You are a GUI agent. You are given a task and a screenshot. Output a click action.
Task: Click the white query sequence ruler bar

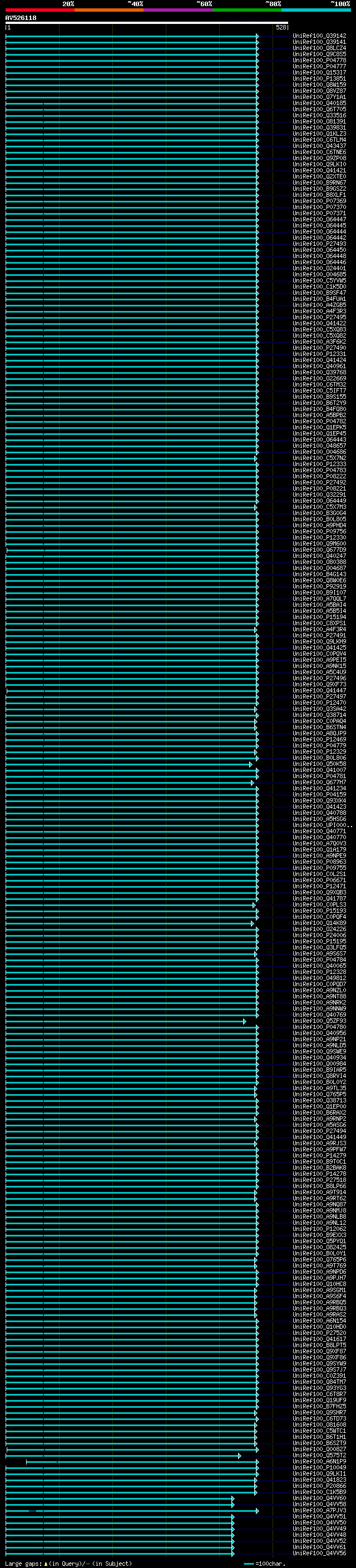click(x=147, y=22)
